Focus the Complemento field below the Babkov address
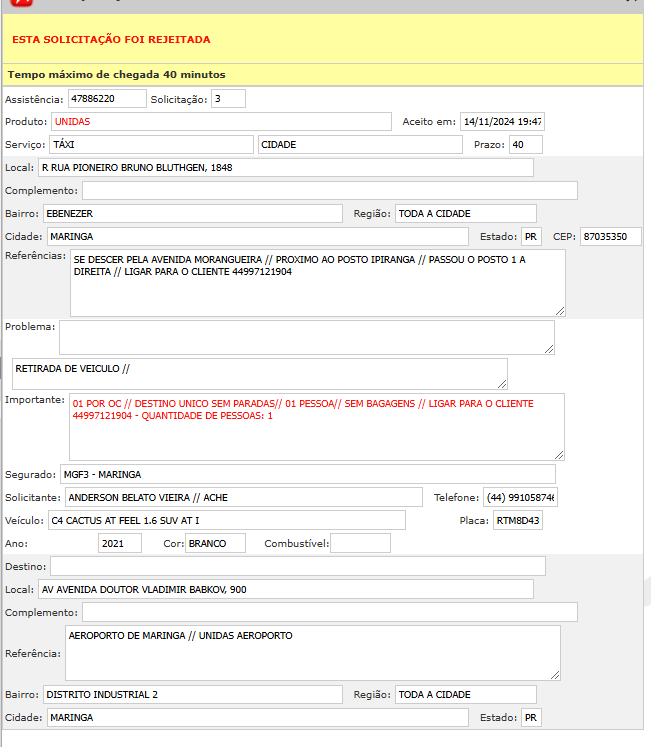Image resolution: width=651 pixels, height=747 pixels. [x=330, y=613]
